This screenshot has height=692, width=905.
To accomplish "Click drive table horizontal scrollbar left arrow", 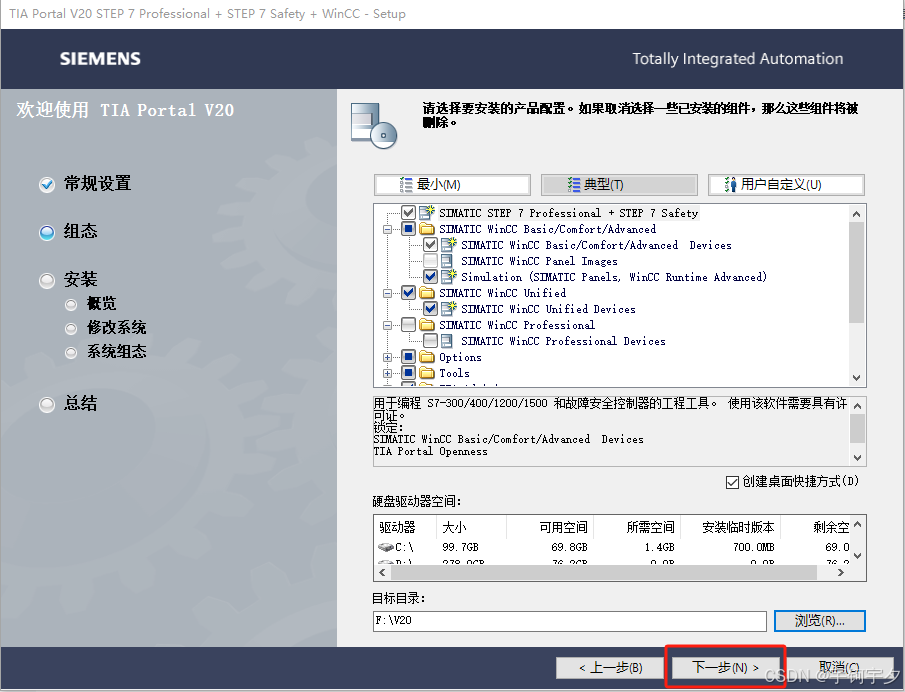I will click(382, 573).
